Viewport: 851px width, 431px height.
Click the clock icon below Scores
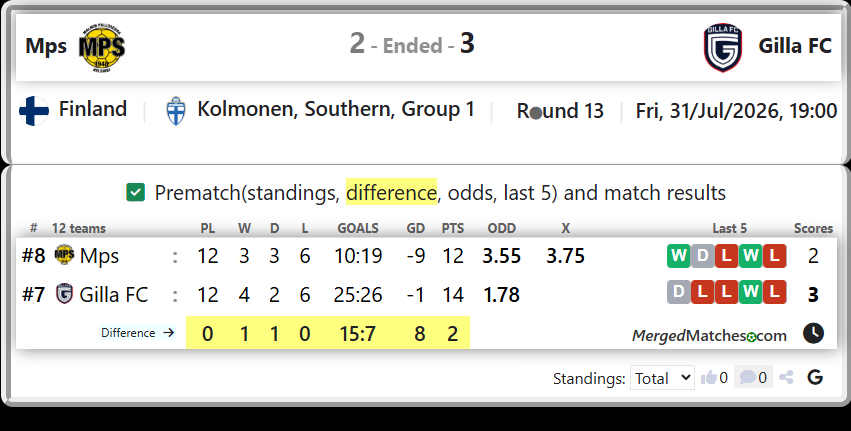tap(813, 333)
